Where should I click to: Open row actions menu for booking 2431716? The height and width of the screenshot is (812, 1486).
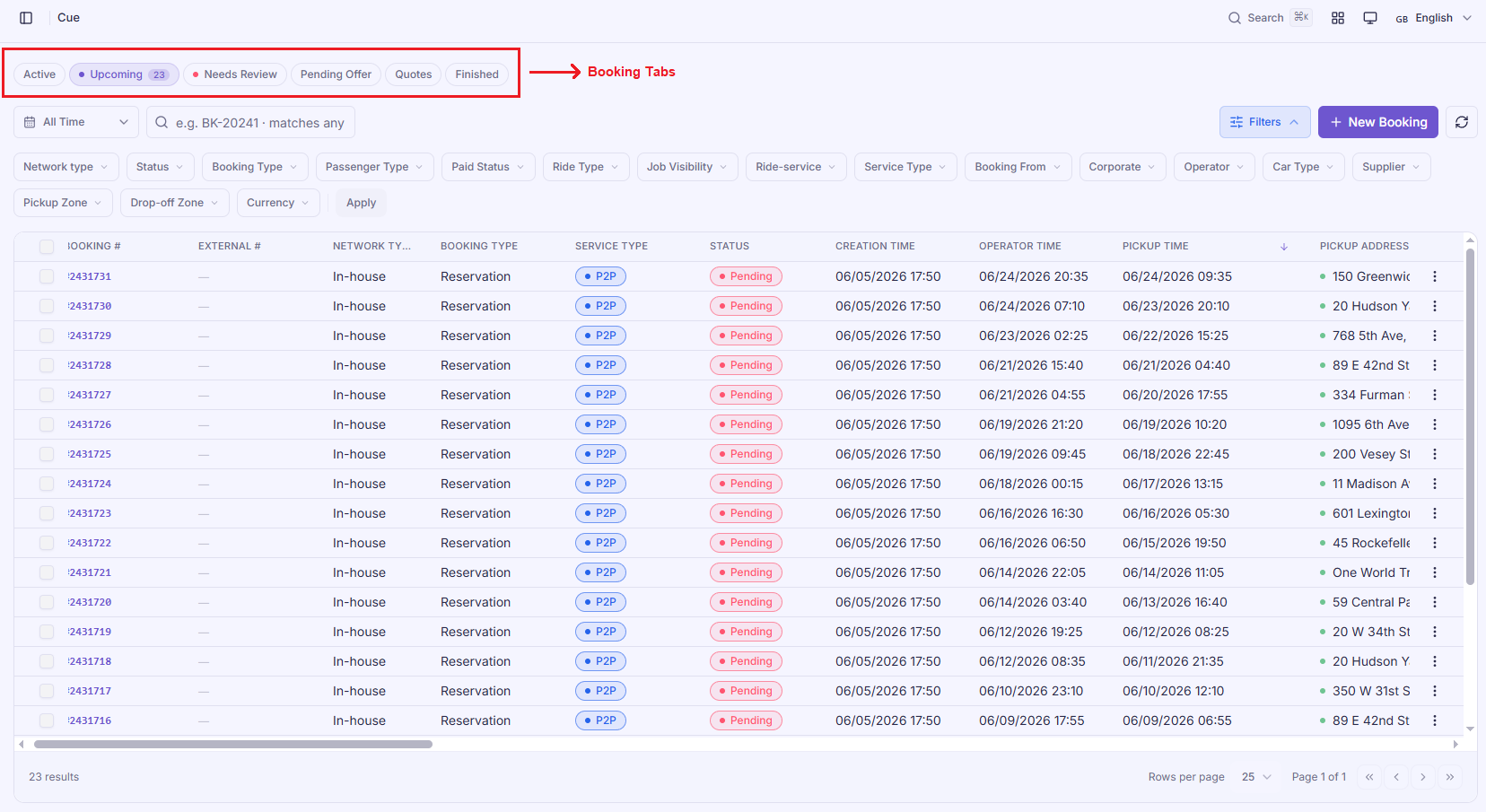(1435, 720)
